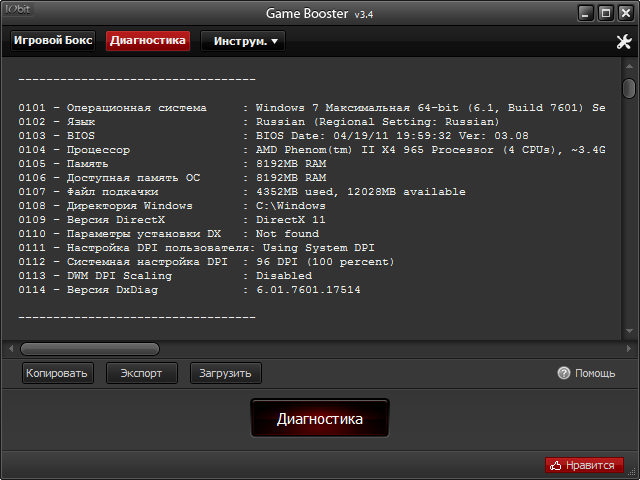
Task: Select the red Диагностика tab
Action: pyautogui.click(x=148, y=41)
